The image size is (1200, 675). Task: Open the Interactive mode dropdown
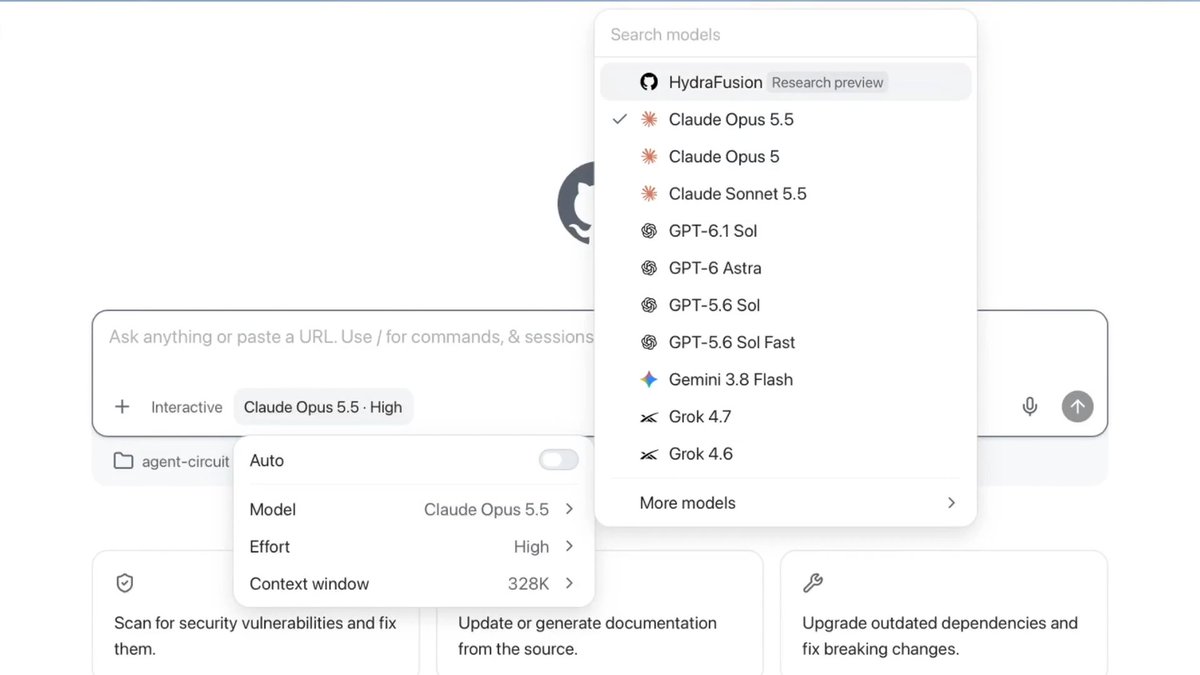[x=187, y=407]
